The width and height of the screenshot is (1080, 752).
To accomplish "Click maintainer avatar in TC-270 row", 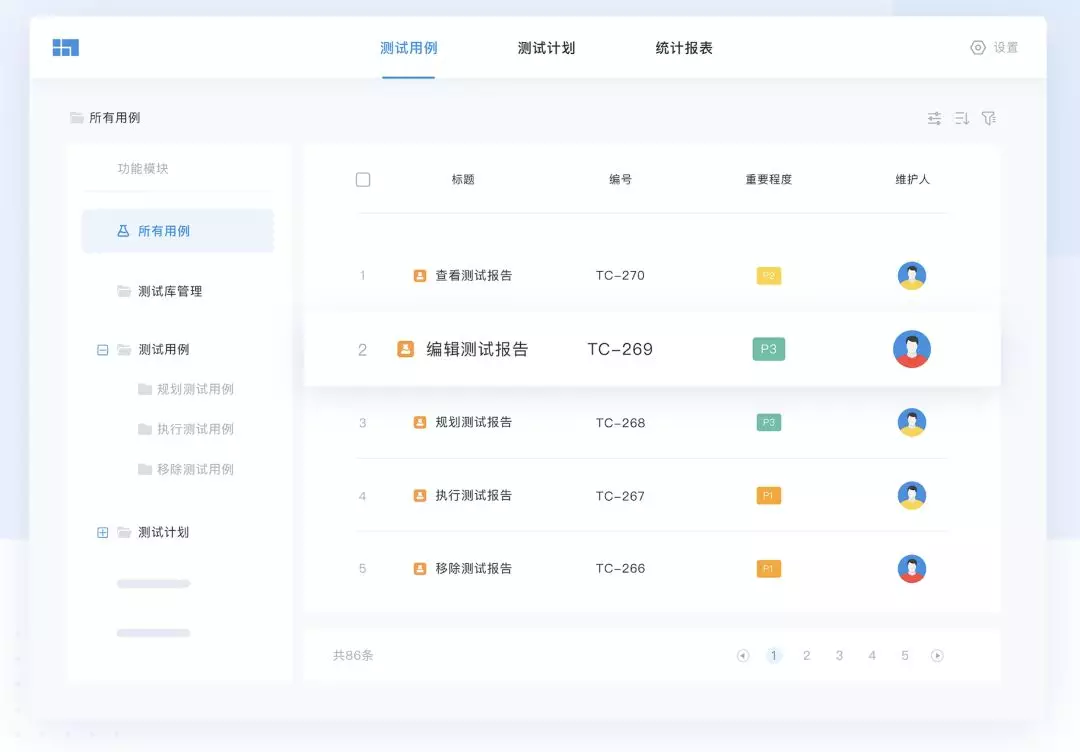I will 911,275.
